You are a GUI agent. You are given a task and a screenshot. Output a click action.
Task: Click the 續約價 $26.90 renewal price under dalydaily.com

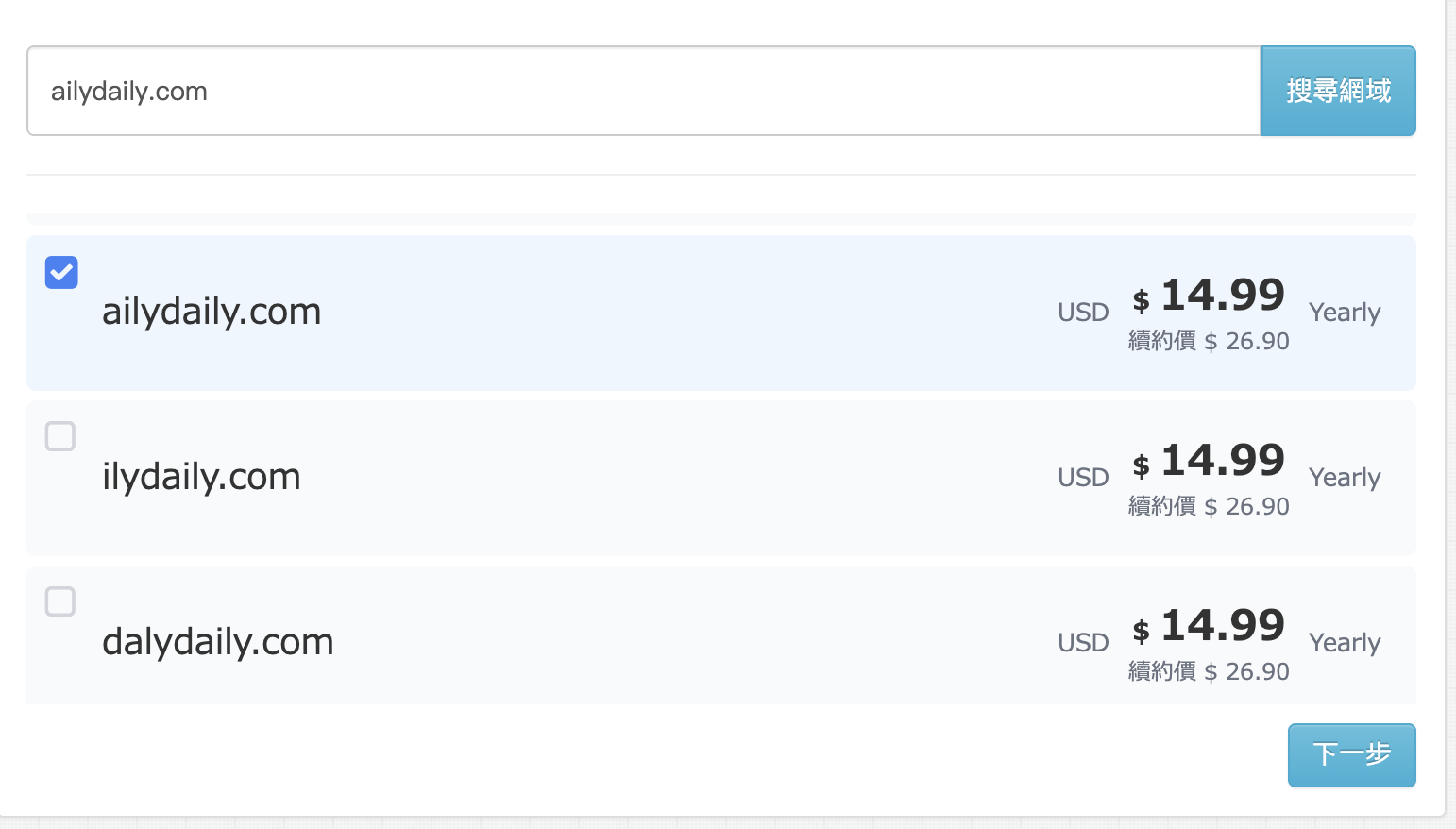click(1209, 671)
